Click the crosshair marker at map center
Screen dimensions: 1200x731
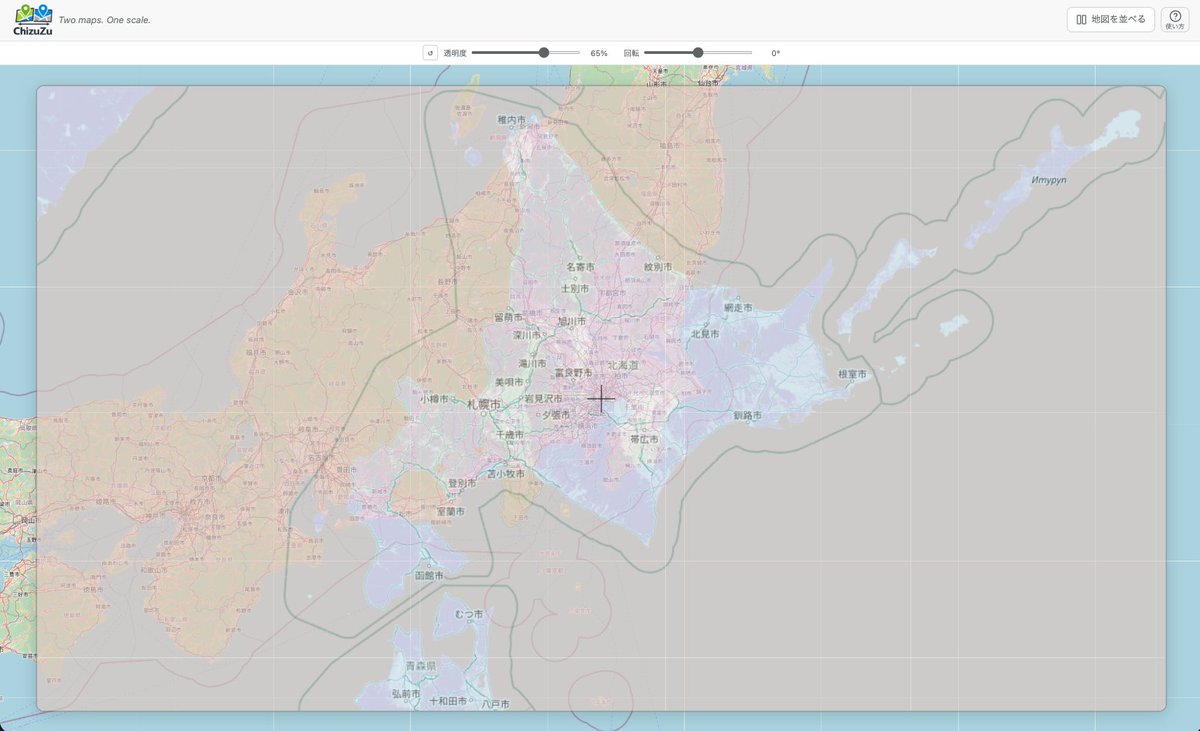pos(601,399)
